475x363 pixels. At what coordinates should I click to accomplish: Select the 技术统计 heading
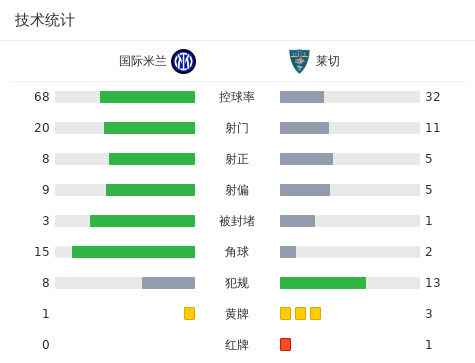(x=45, y=20)
